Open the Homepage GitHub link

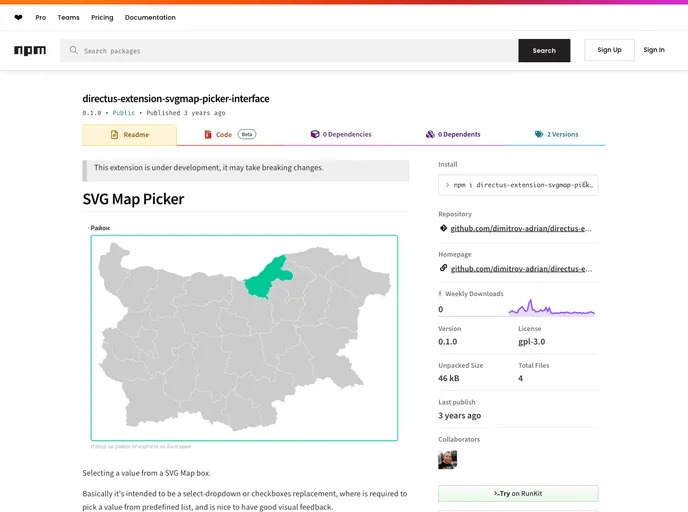click(521, 269)
